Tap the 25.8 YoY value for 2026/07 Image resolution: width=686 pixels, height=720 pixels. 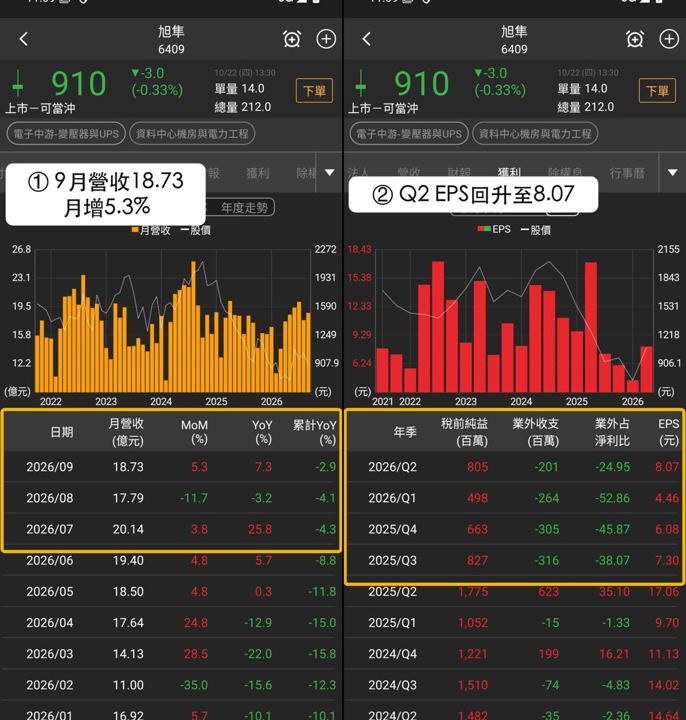[x=260, y=529]
